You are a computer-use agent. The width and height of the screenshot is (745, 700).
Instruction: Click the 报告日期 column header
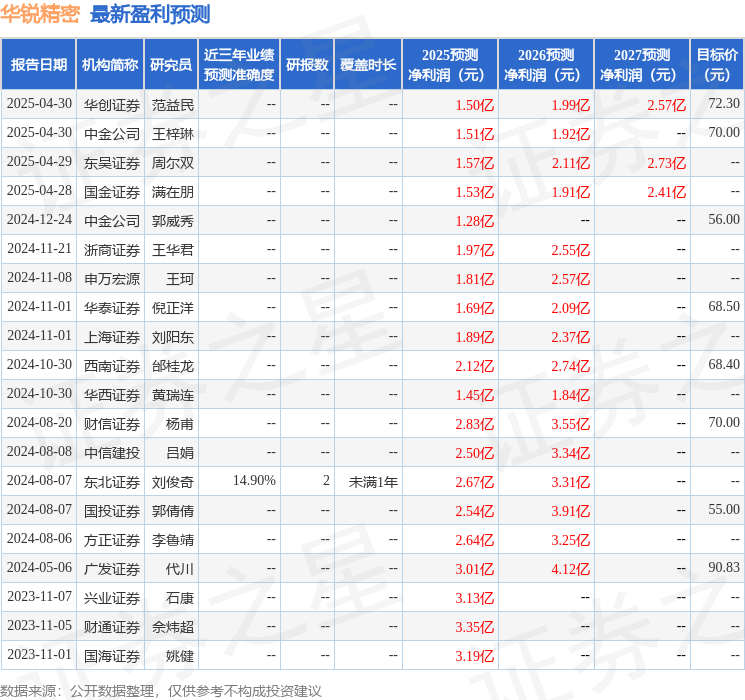(x=38, y=65)
